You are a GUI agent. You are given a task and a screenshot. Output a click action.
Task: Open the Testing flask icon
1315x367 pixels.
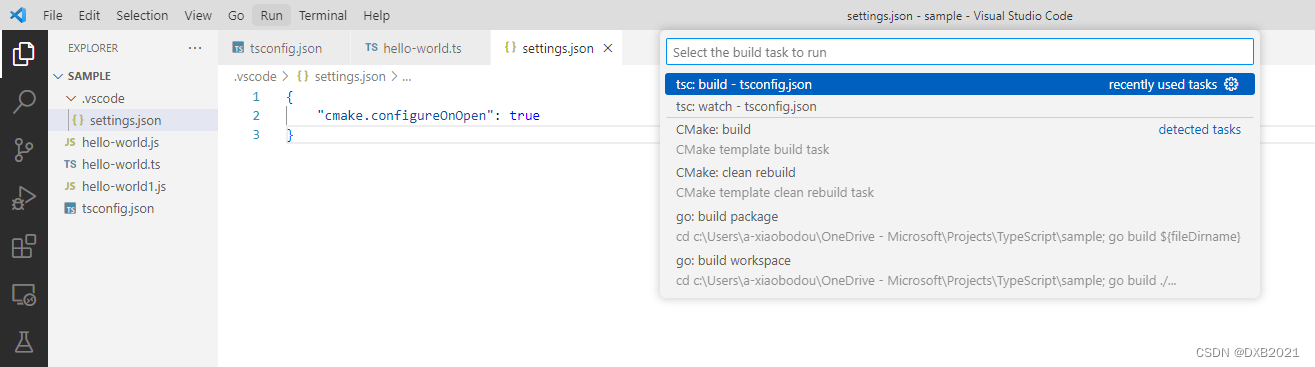(24, 342)
